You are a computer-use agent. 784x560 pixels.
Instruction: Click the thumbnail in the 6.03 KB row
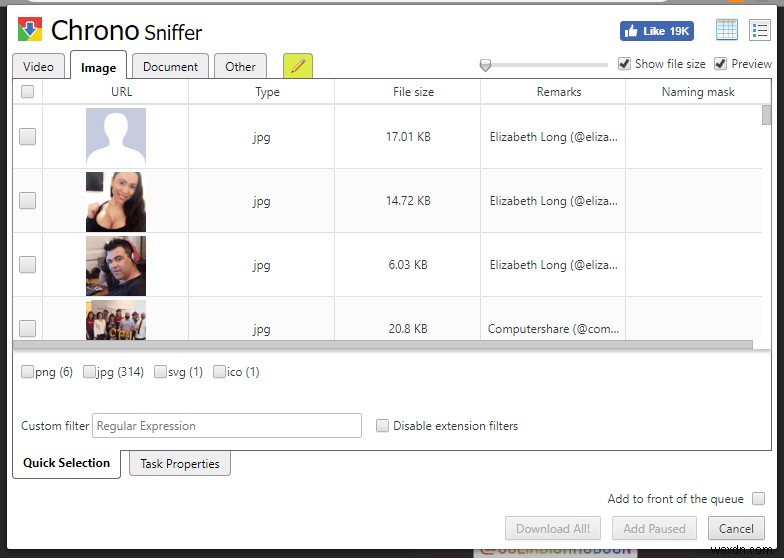point(116,266)
